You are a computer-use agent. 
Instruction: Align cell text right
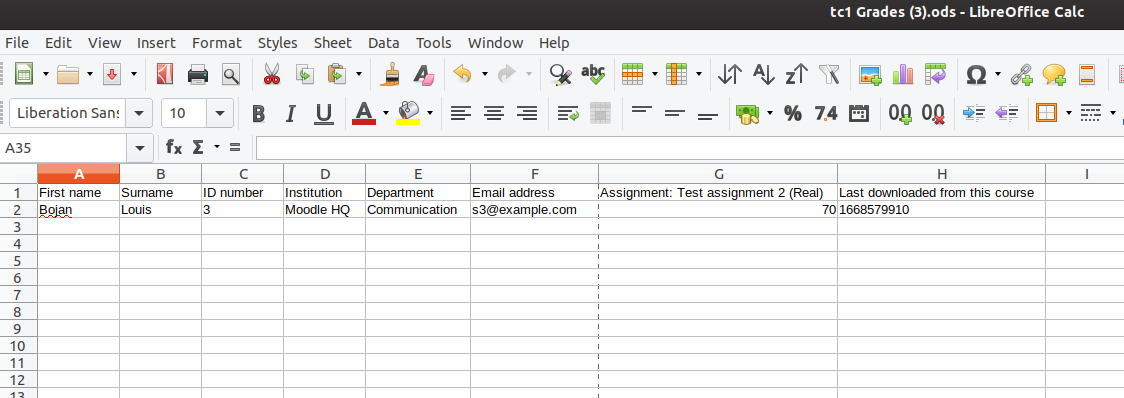pyautogui.click(x=527, y=113)
